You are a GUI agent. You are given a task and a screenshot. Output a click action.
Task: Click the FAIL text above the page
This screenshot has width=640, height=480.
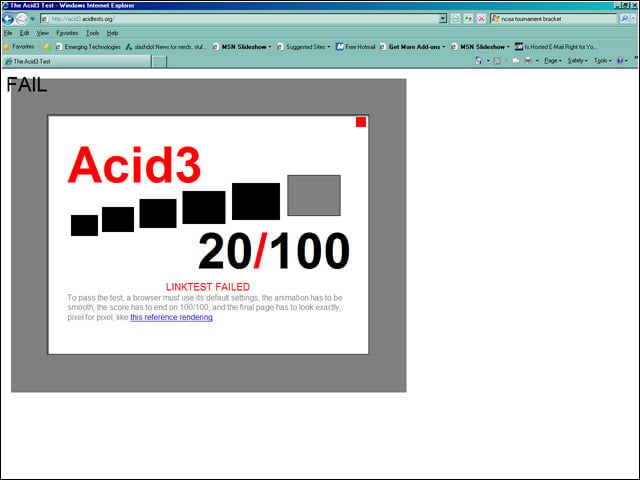pos(27,85)
